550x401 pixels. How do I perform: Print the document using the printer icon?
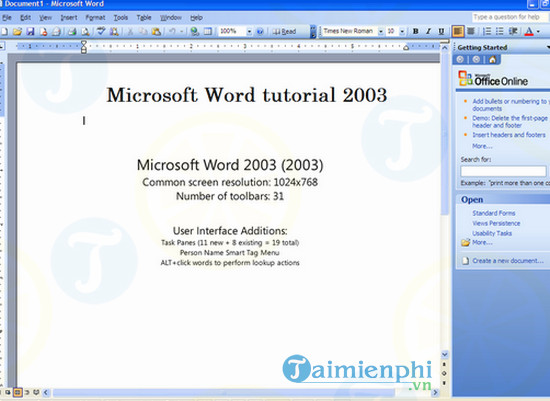point(72,32)
